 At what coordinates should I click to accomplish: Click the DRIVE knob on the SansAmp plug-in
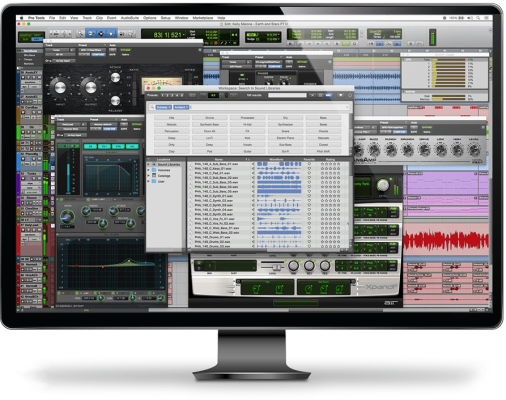coord(424,150)
